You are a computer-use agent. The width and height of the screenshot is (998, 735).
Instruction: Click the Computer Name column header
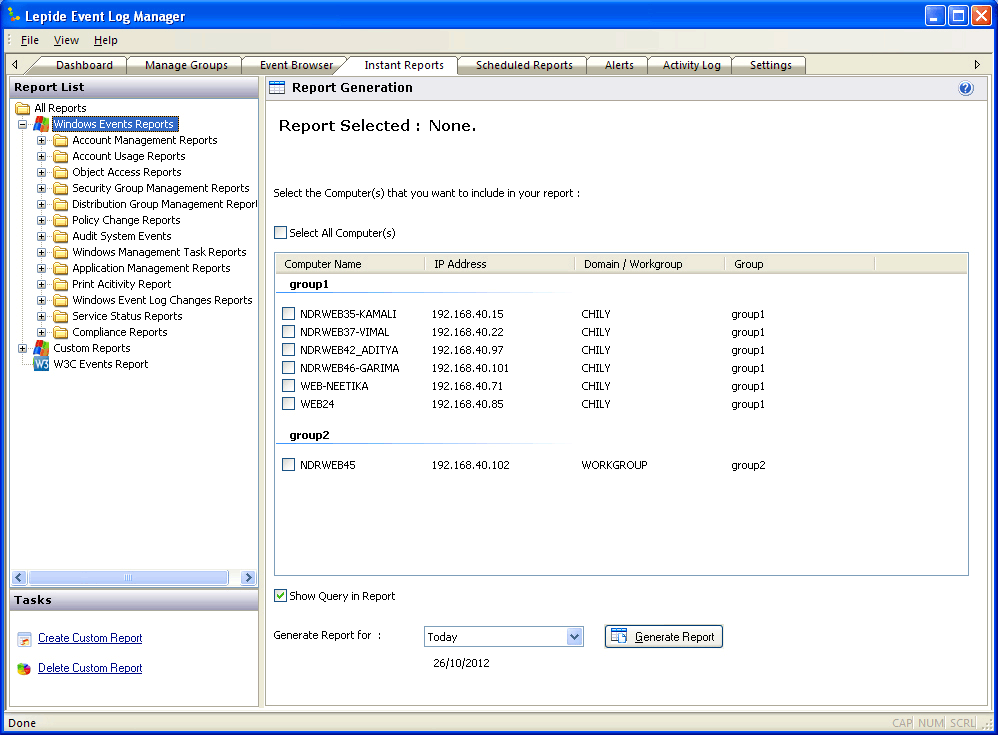pyautogui.click(x=350, y=264)
